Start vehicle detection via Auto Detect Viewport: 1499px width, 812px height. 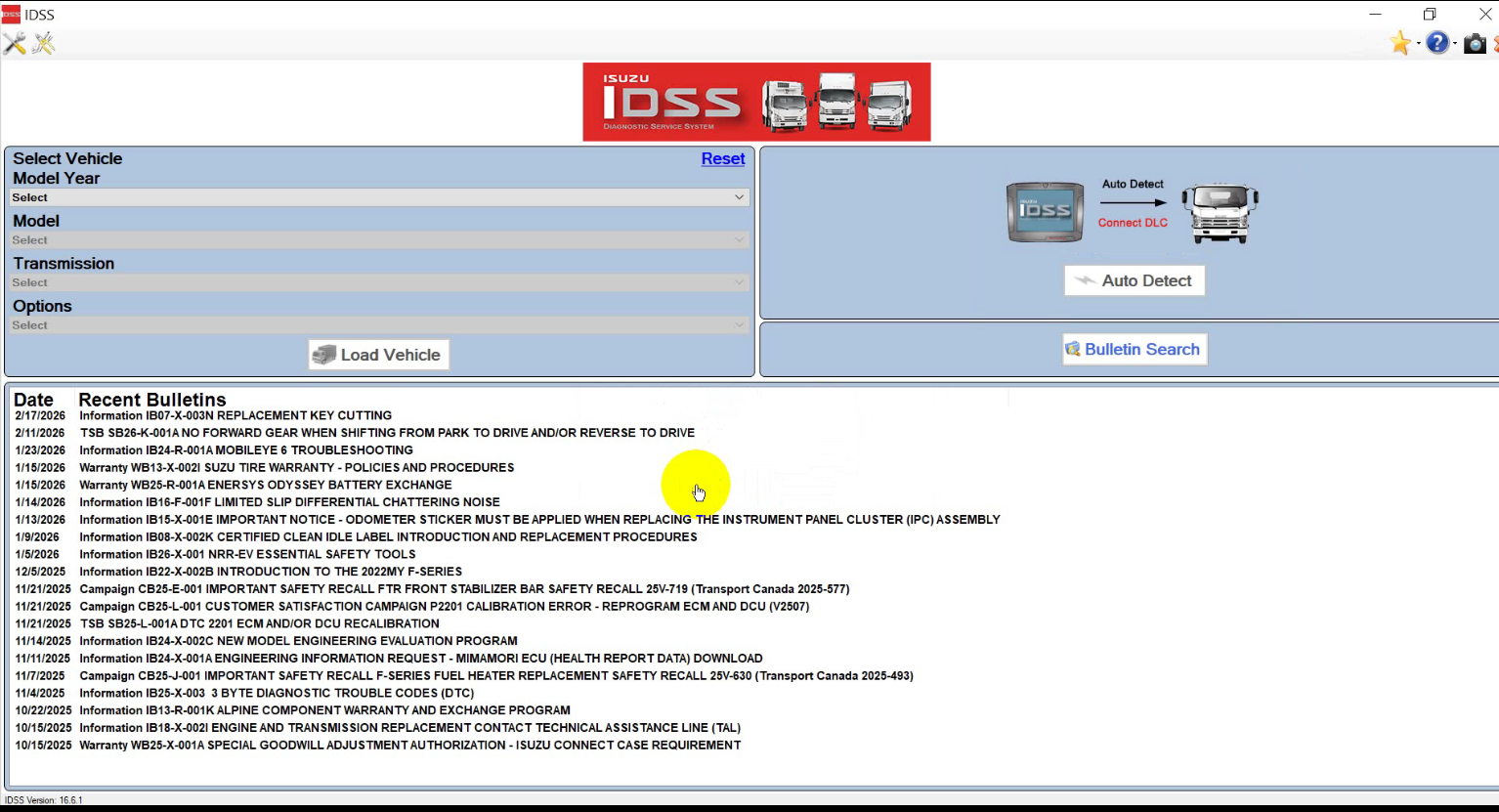[x=1134, y=280]
